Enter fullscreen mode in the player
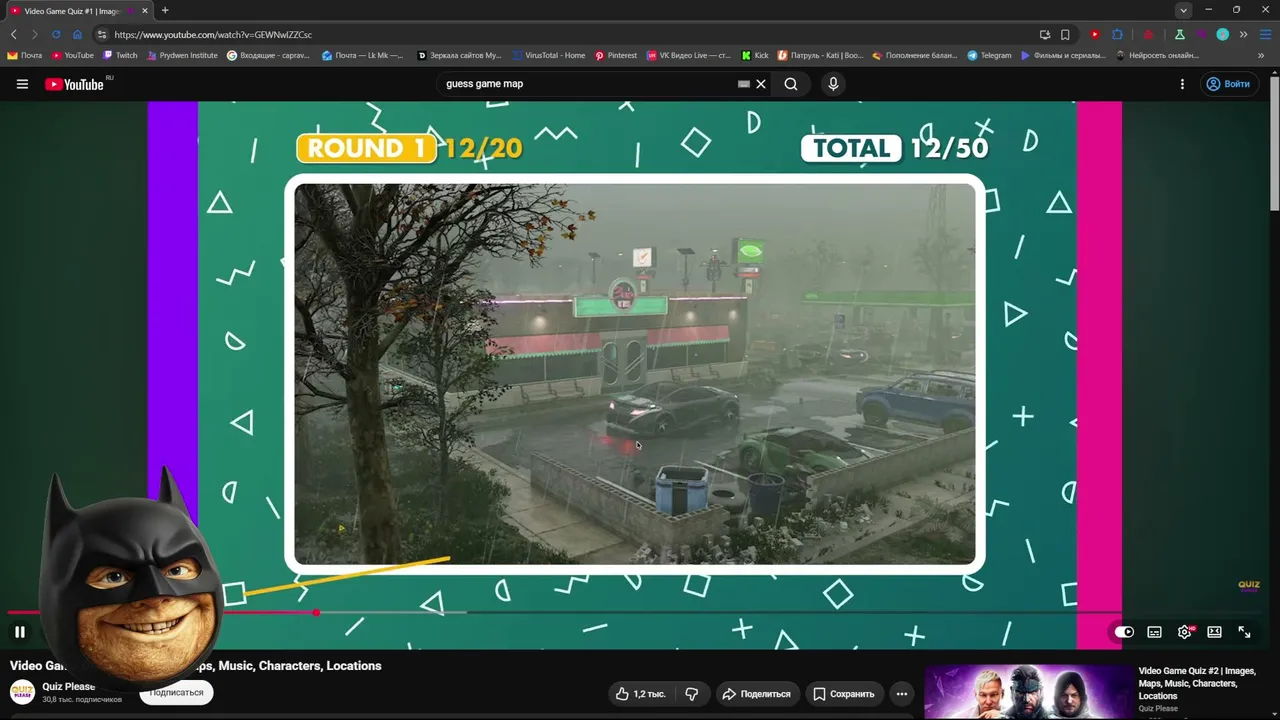The image size is (1280, 720). [1244, 632]
